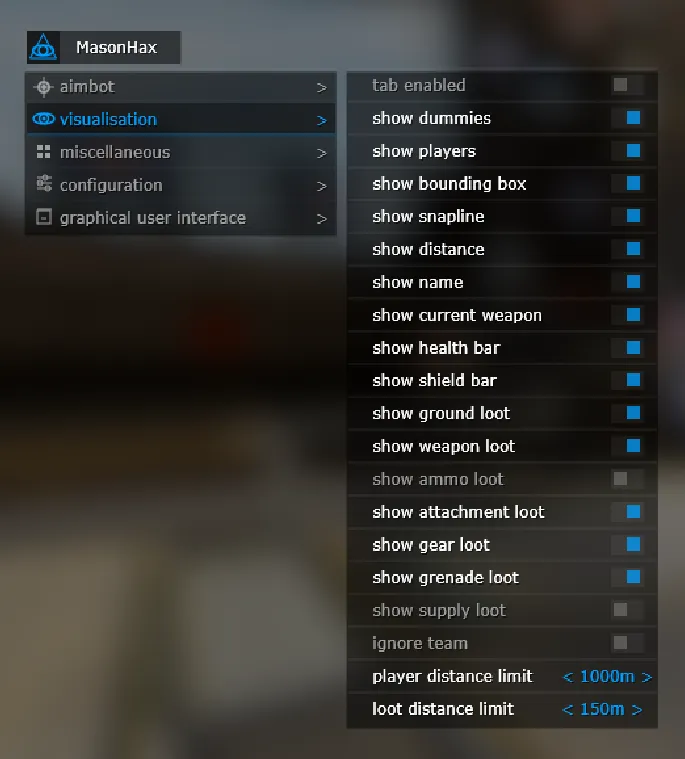Toggle the ignore team option
Screen dimensions: 685x759
click(x=627, y=643)
